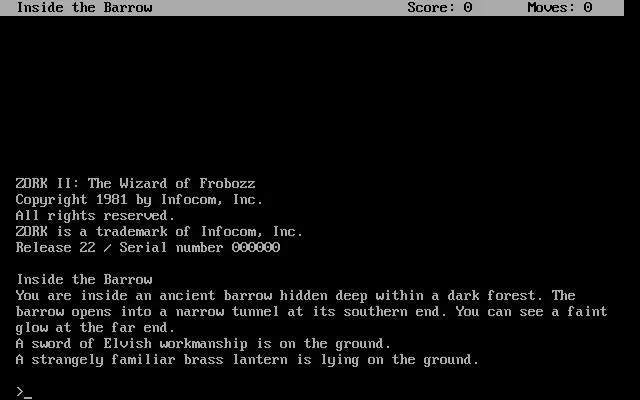The width and height of the screenshot is (640, 400).
Task: Click the Score: 0 indicator
Action: [x=440, y=7]
